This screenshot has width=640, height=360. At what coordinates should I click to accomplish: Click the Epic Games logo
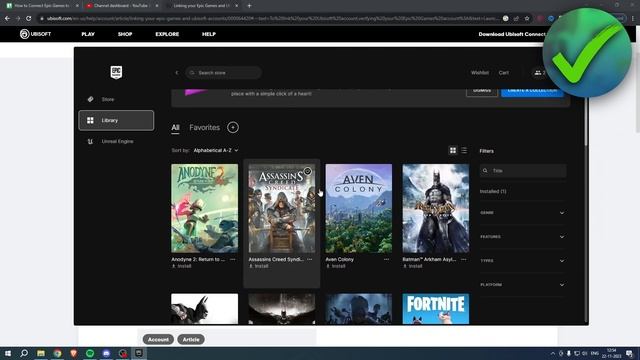(x=116, y=73)
